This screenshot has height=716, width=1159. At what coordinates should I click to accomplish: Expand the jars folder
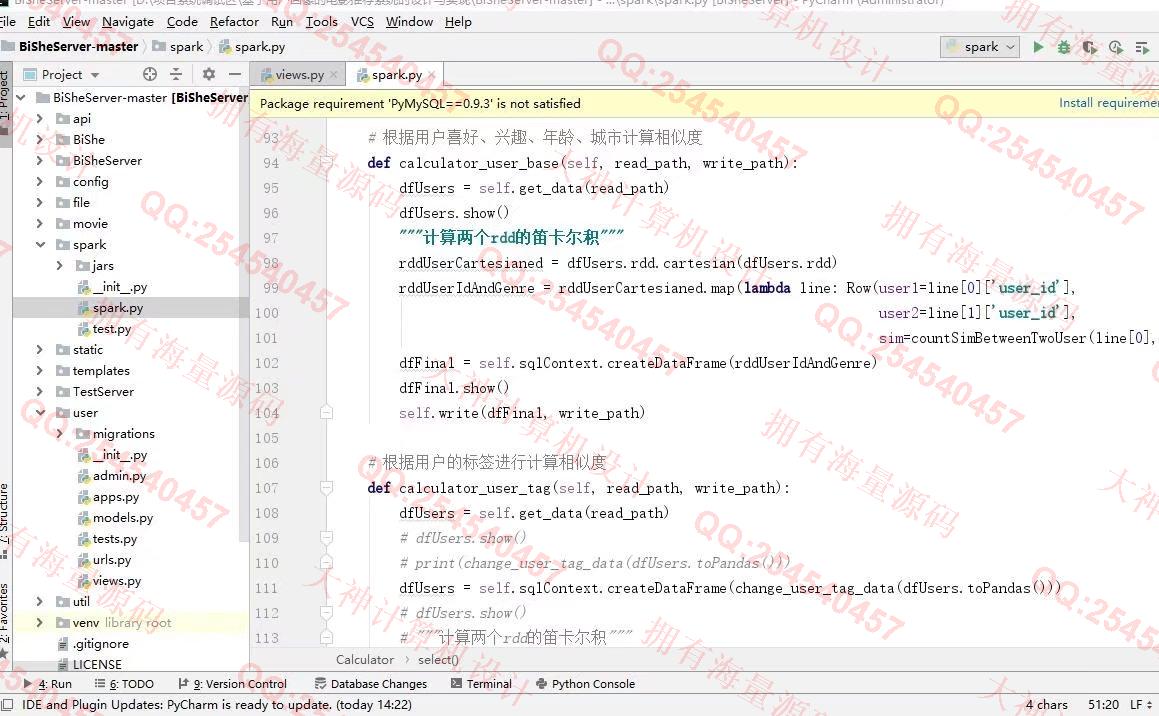click(x=60, y=265)
